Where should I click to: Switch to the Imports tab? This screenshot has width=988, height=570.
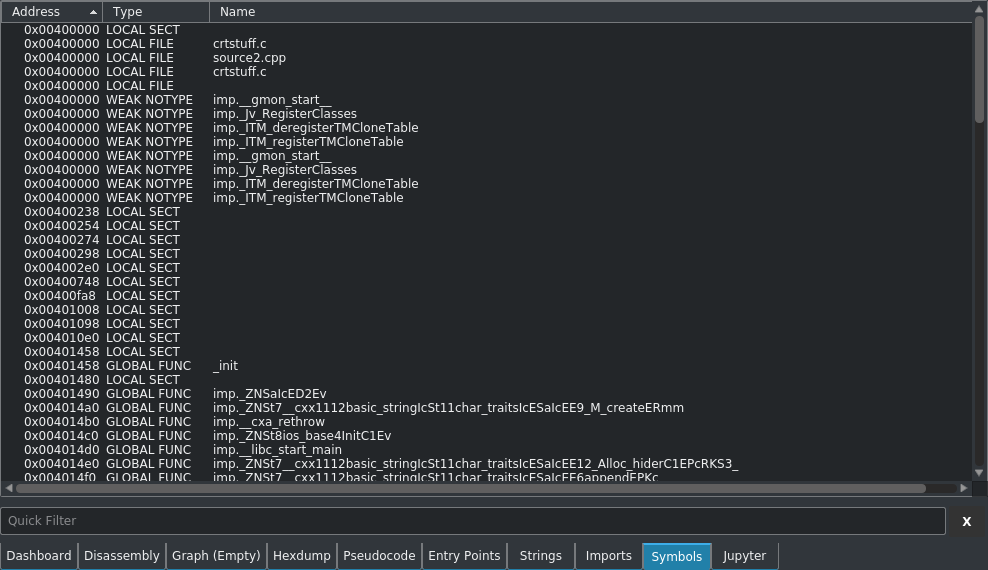(x=609, y=556)
